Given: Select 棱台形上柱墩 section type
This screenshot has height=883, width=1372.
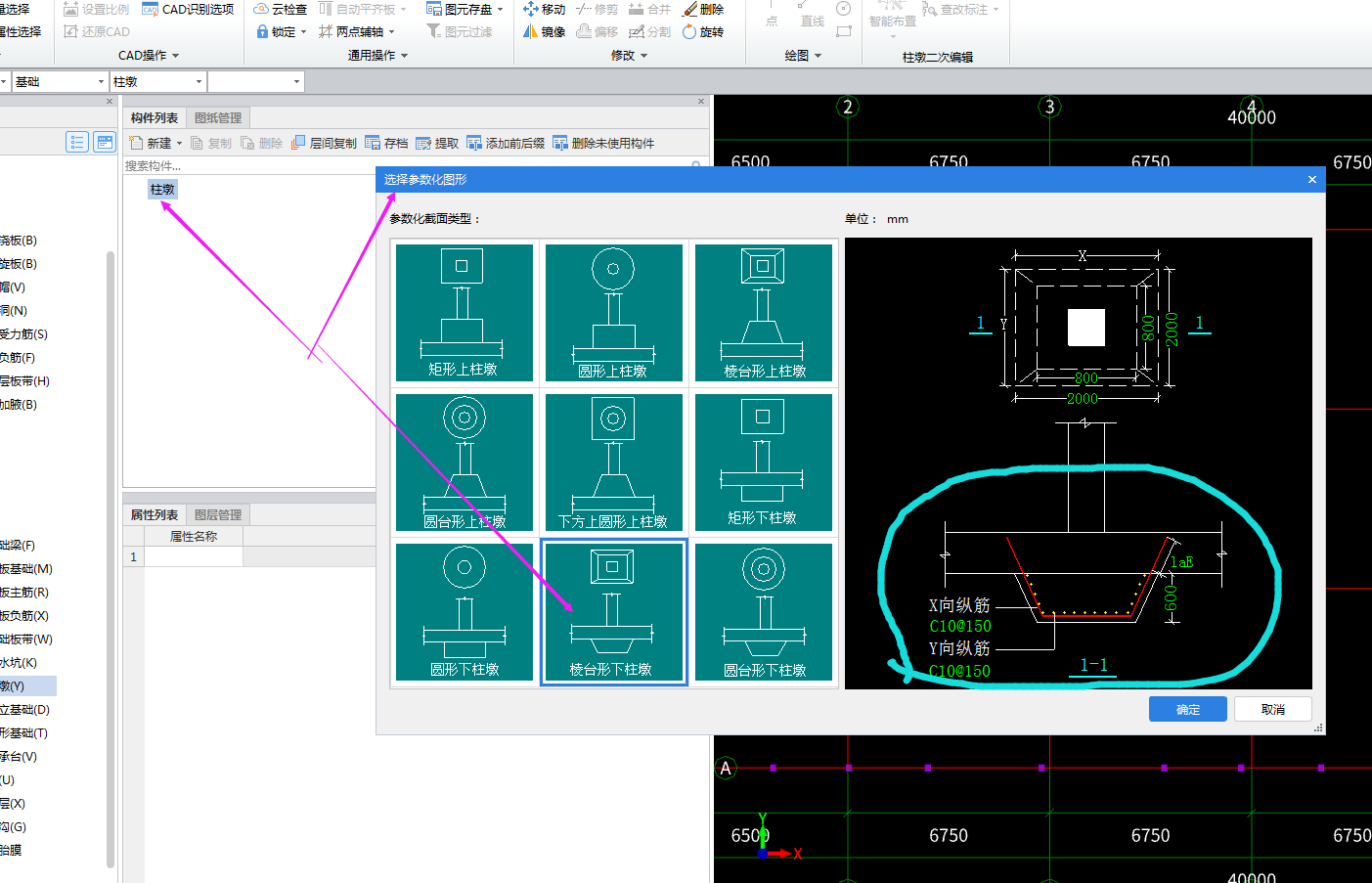Looking at the screenshot, I should tap(764, 313).
